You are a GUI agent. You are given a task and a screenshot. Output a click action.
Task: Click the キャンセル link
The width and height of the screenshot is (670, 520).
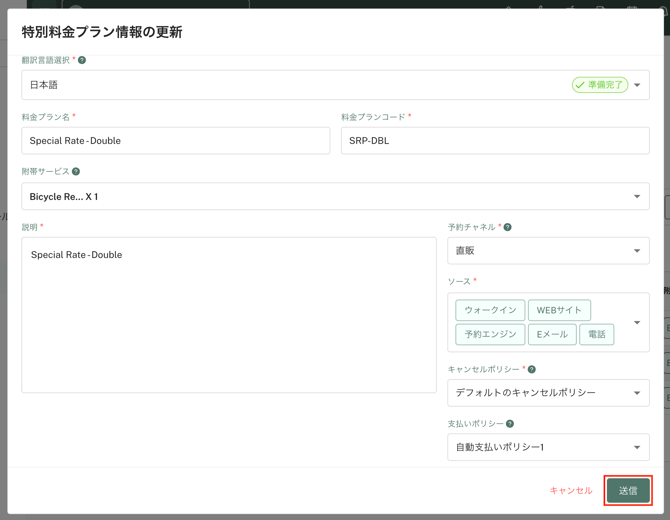point(571,491)
